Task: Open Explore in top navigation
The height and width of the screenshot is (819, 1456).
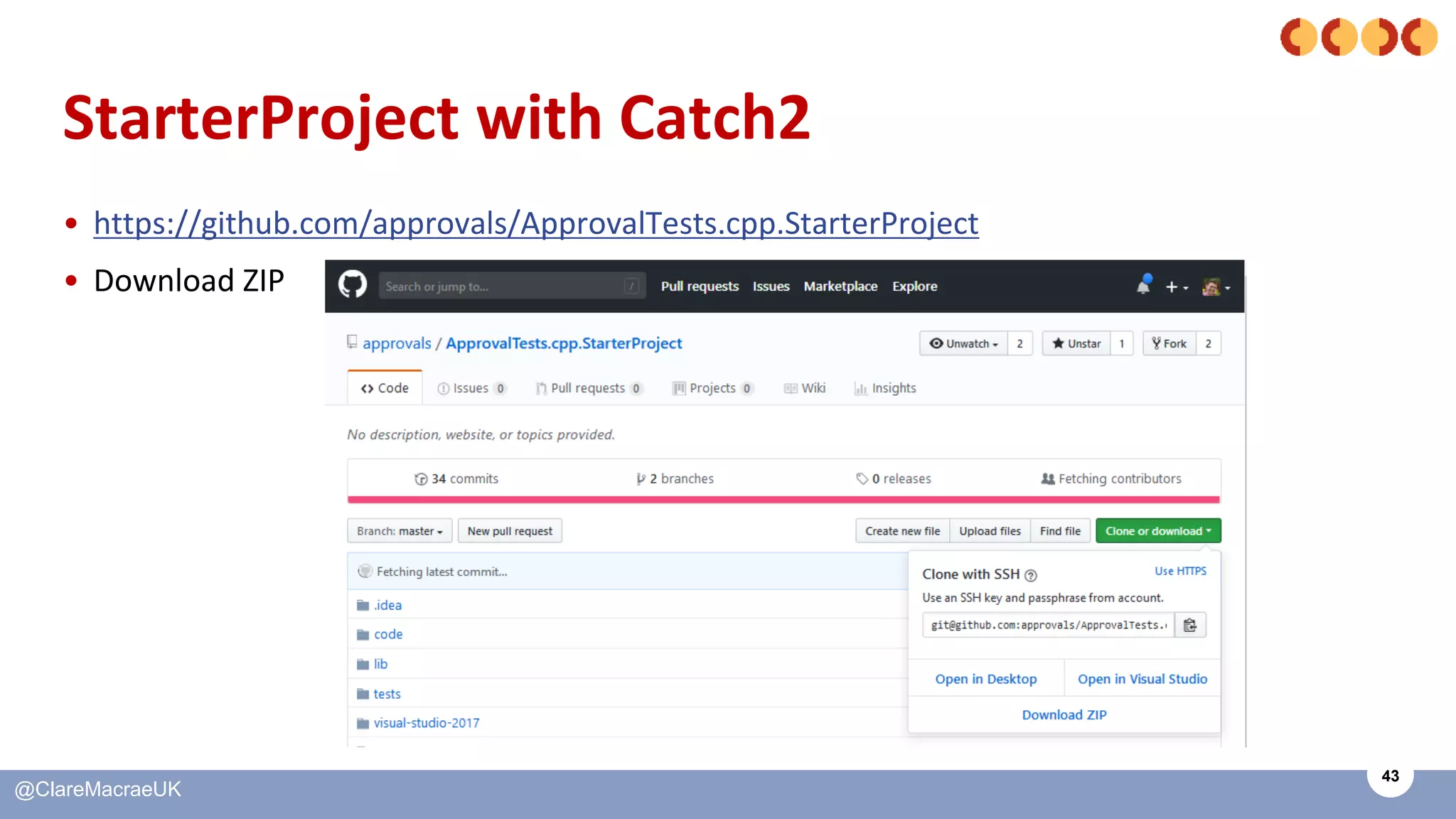Action: coord(914,286)
